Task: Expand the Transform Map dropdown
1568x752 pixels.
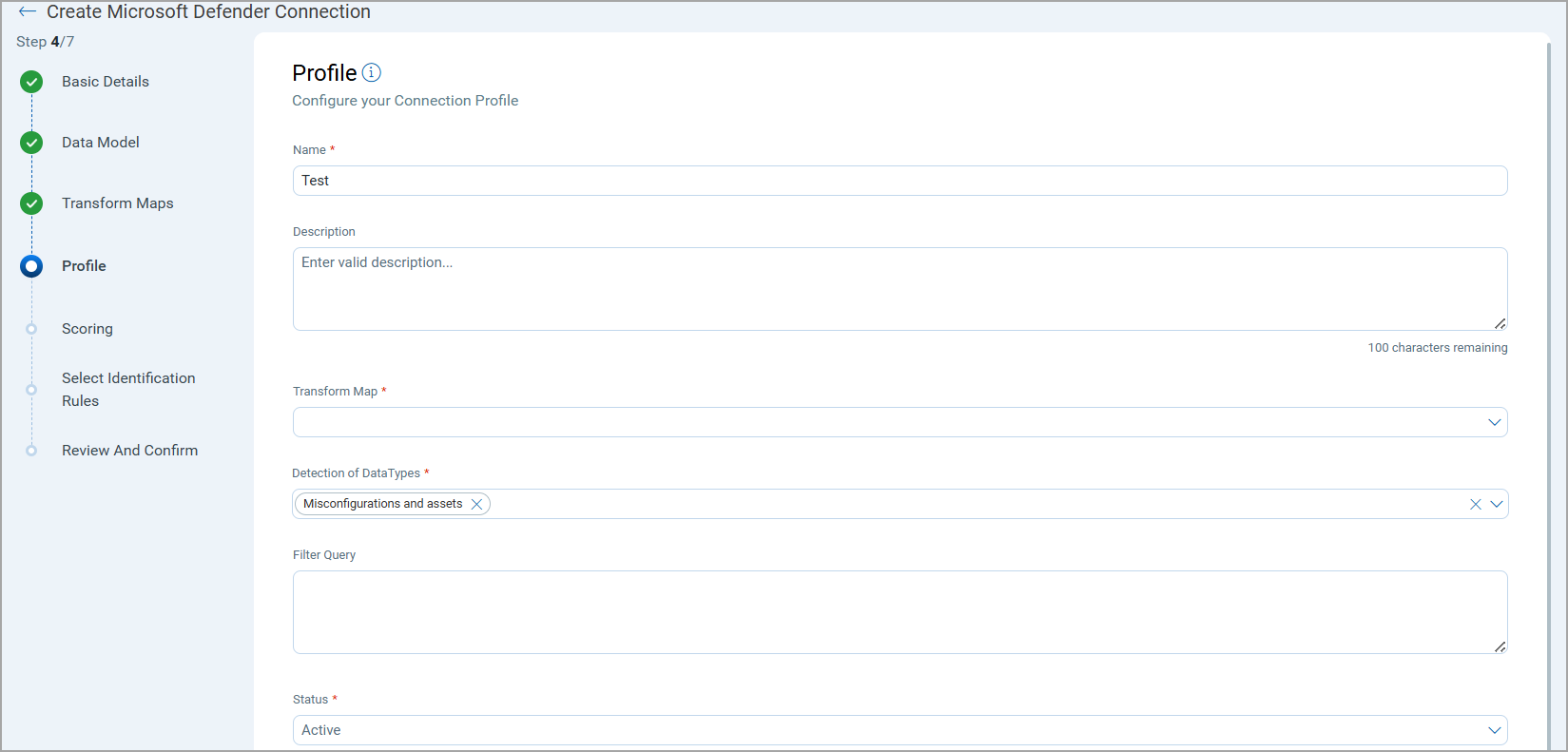Action: (x=1495, y=422)
